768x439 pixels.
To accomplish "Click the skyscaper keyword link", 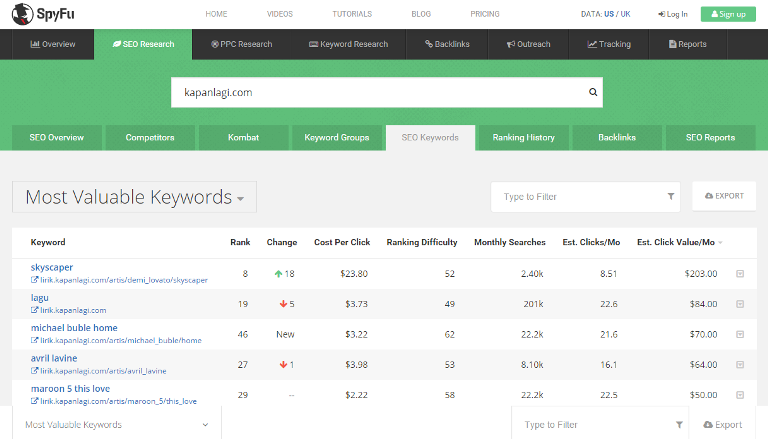I will (52, 268).
